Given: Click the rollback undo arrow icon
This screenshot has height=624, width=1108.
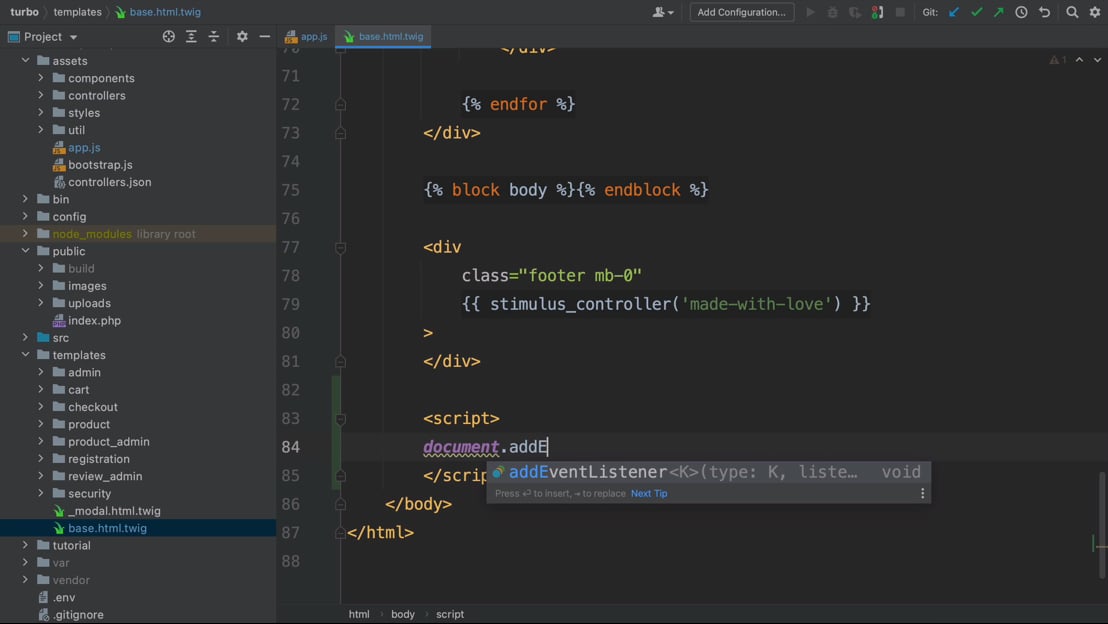Looking at the screenshot, I should 1045,12.
